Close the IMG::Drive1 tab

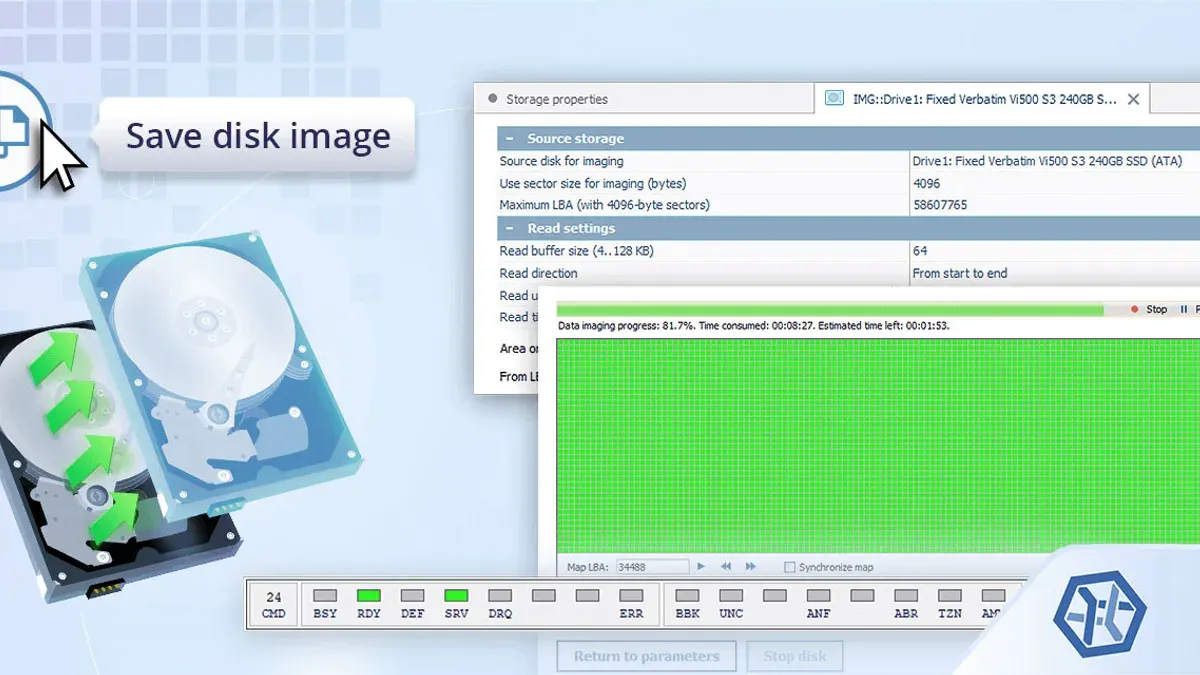(x=1133, y=99)
